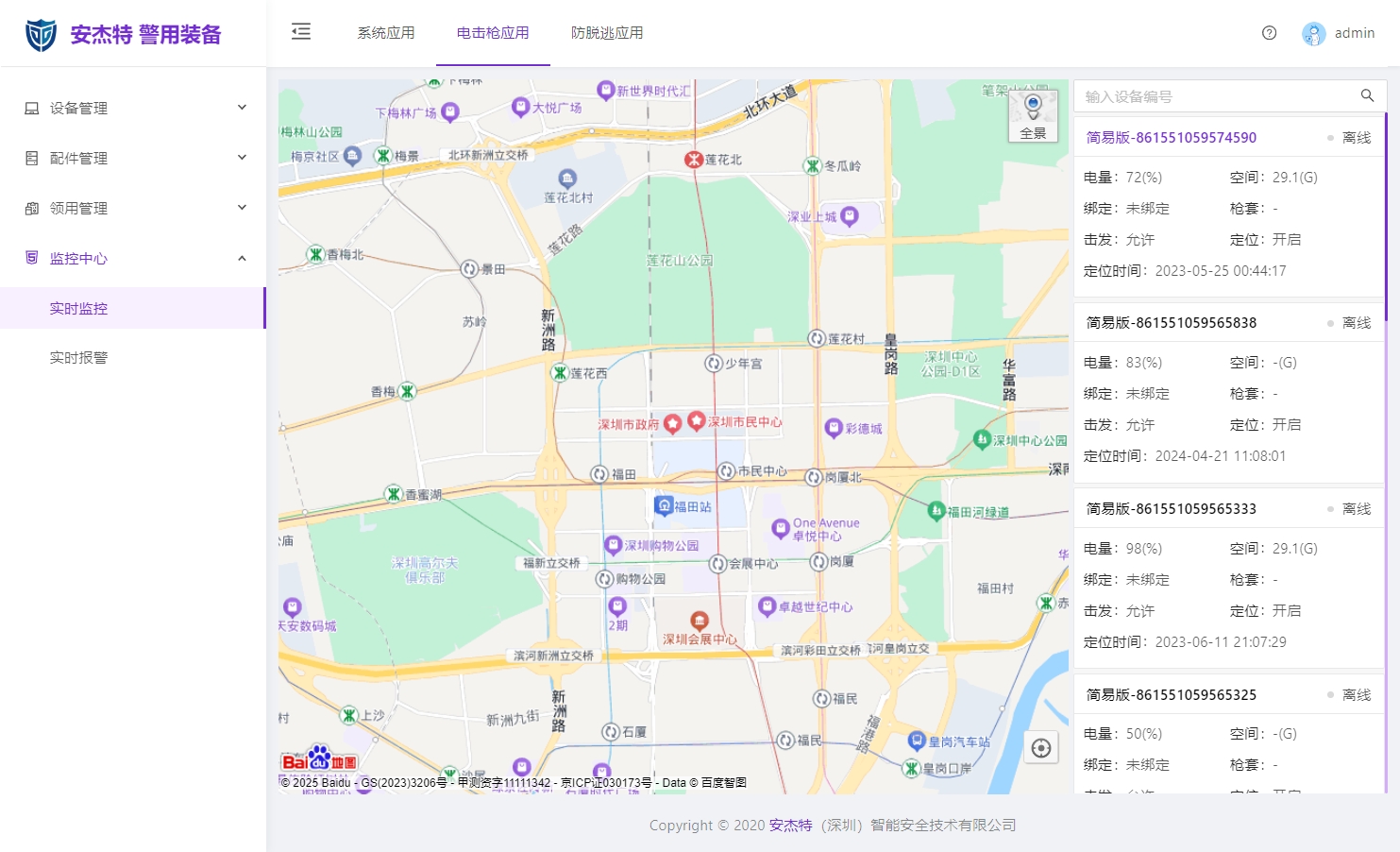Click the 离线 status of device 861551059565333
The height and width of the screenshot is (852, 1400).
[x=1357, y=509]
